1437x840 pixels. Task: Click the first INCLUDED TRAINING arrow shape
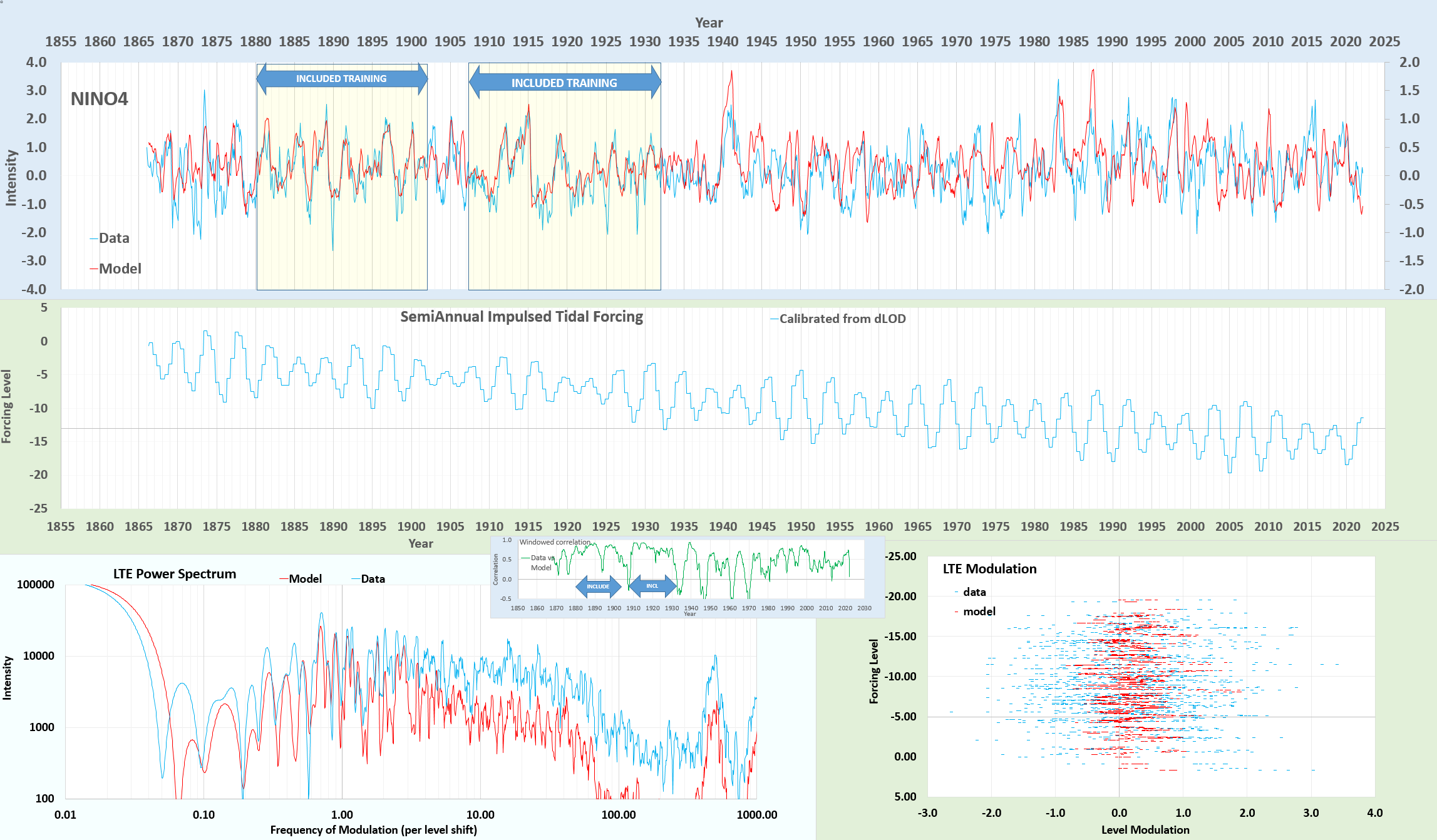tap(341, 79)
